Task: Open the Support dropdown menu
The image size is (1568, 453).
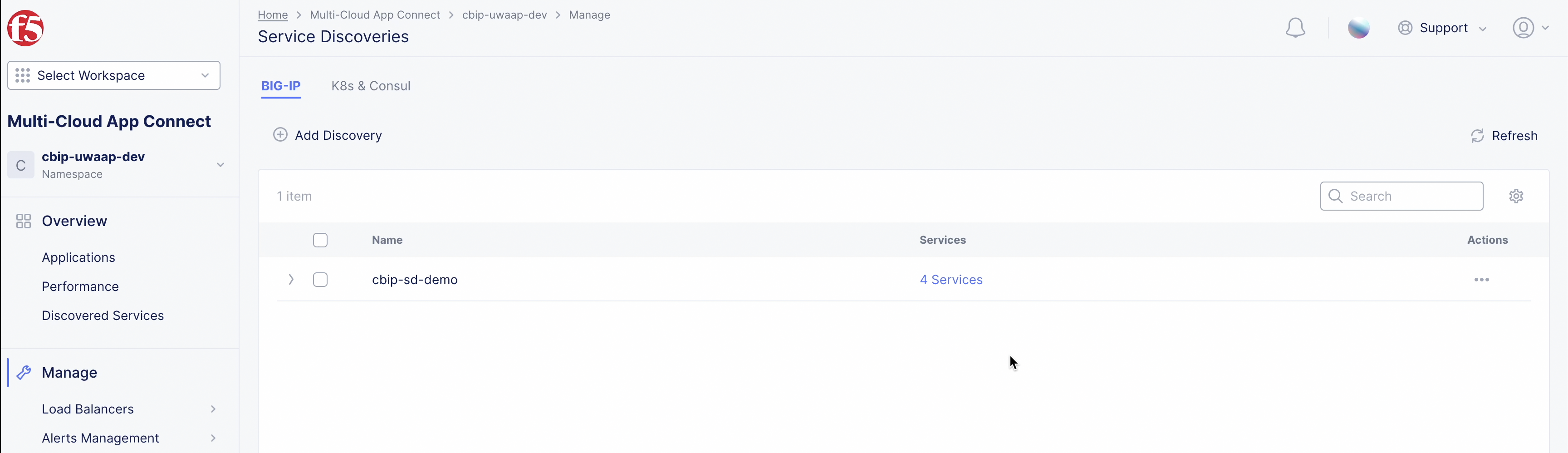Action: [1442, 28]
